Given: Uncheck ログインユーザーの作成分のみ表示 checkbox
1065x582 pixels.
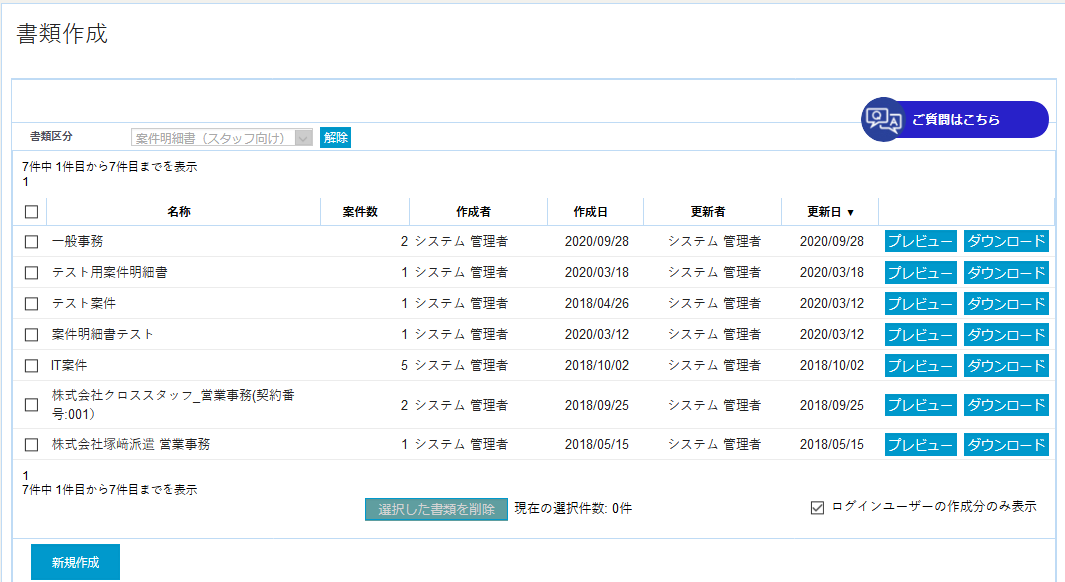Looking at the screenshot, I should 818,507.
